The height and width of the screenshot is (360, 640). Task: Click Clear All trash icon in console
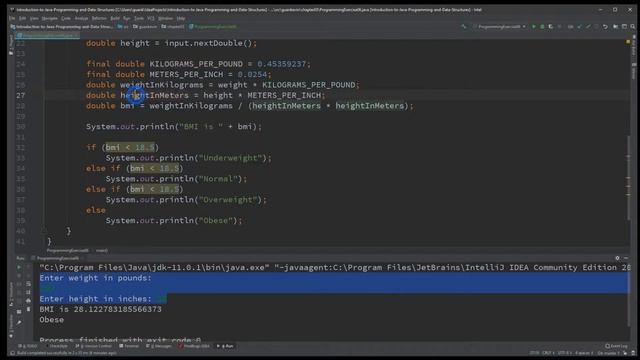pos(28,309)
